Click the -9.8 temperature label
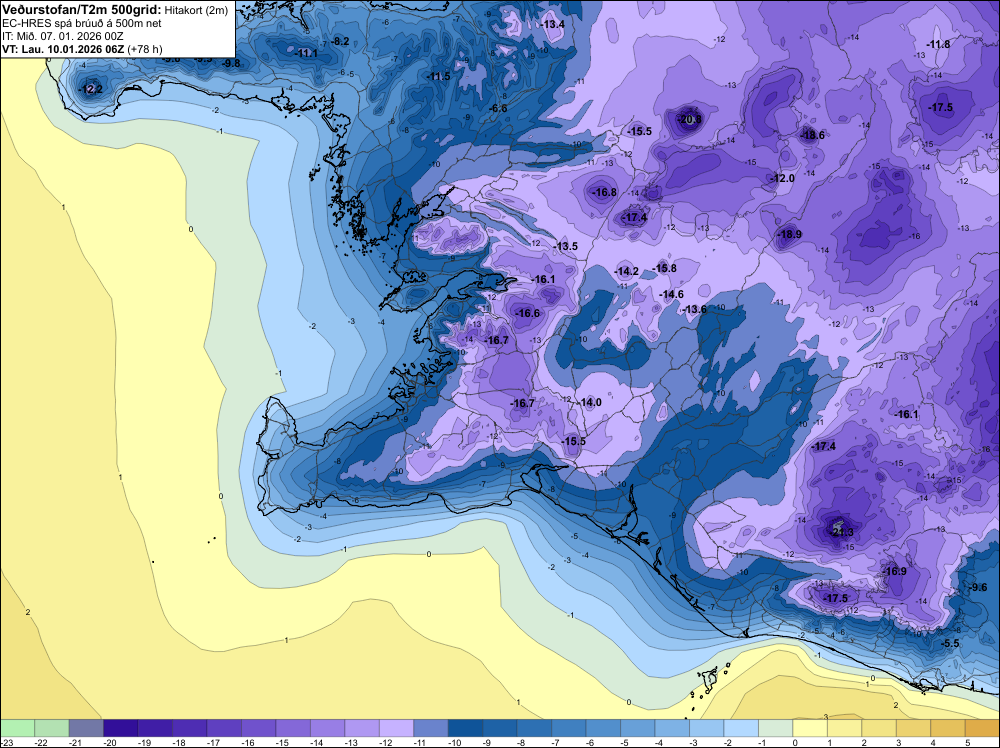This screenshot has width=1000, height=748. [231, 63]
